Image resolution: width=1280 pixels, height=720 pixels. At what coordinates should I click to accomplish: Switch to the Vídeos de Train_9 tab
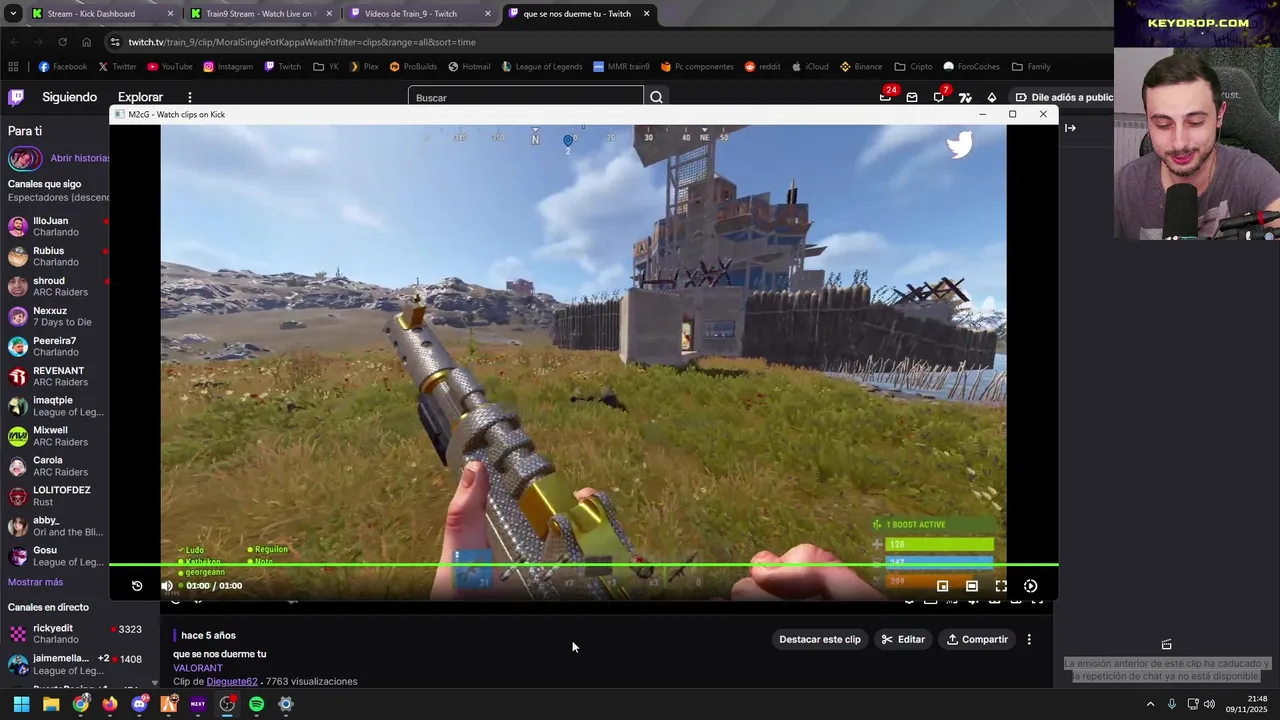(x=420, y=14)
